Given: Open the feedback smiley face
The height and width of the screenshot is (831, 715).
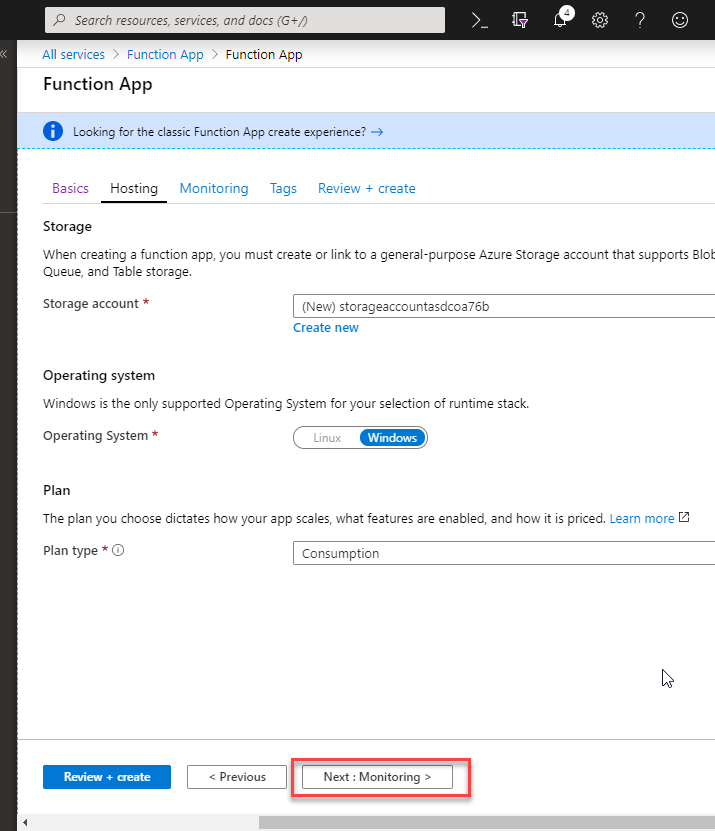Looking at the screenshot, I should coord(679,21).
